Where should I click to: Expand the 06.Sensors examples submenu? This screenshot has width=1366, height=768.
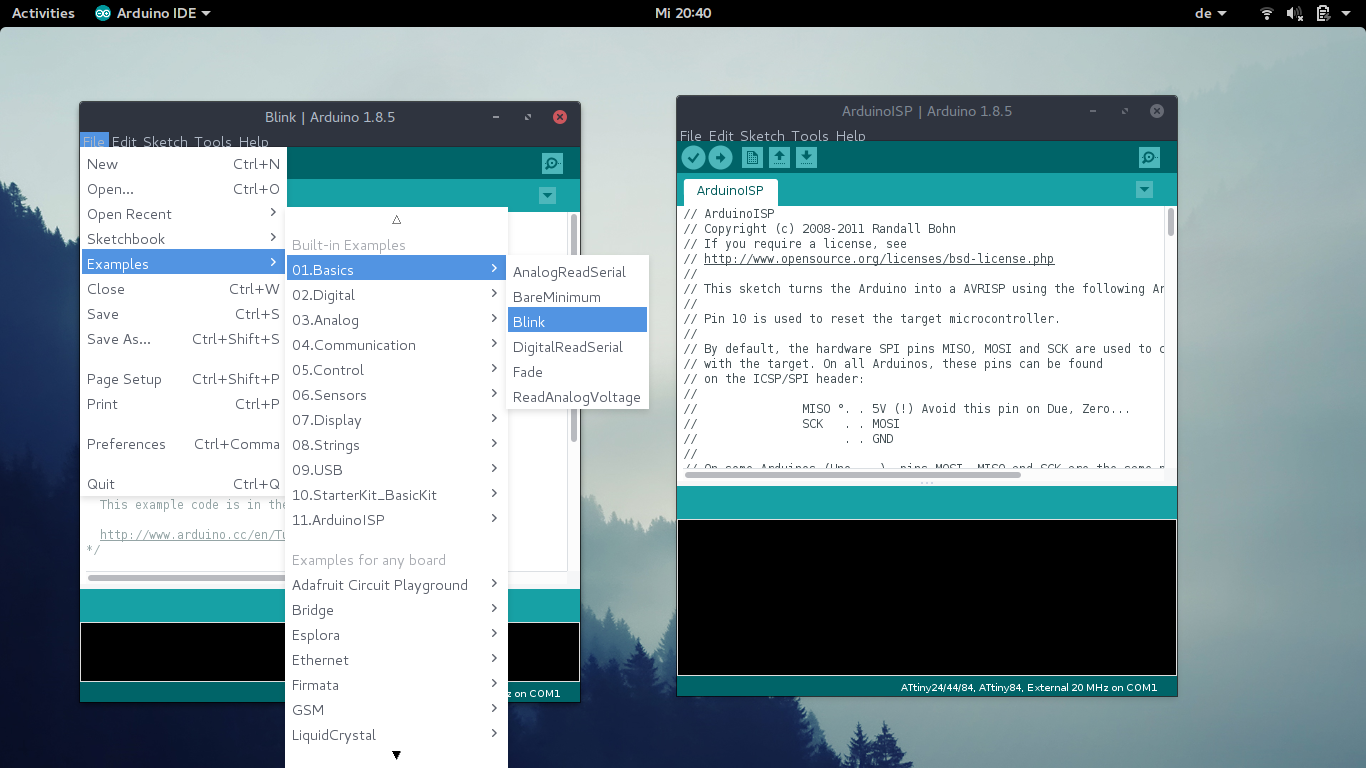(396, 395)
